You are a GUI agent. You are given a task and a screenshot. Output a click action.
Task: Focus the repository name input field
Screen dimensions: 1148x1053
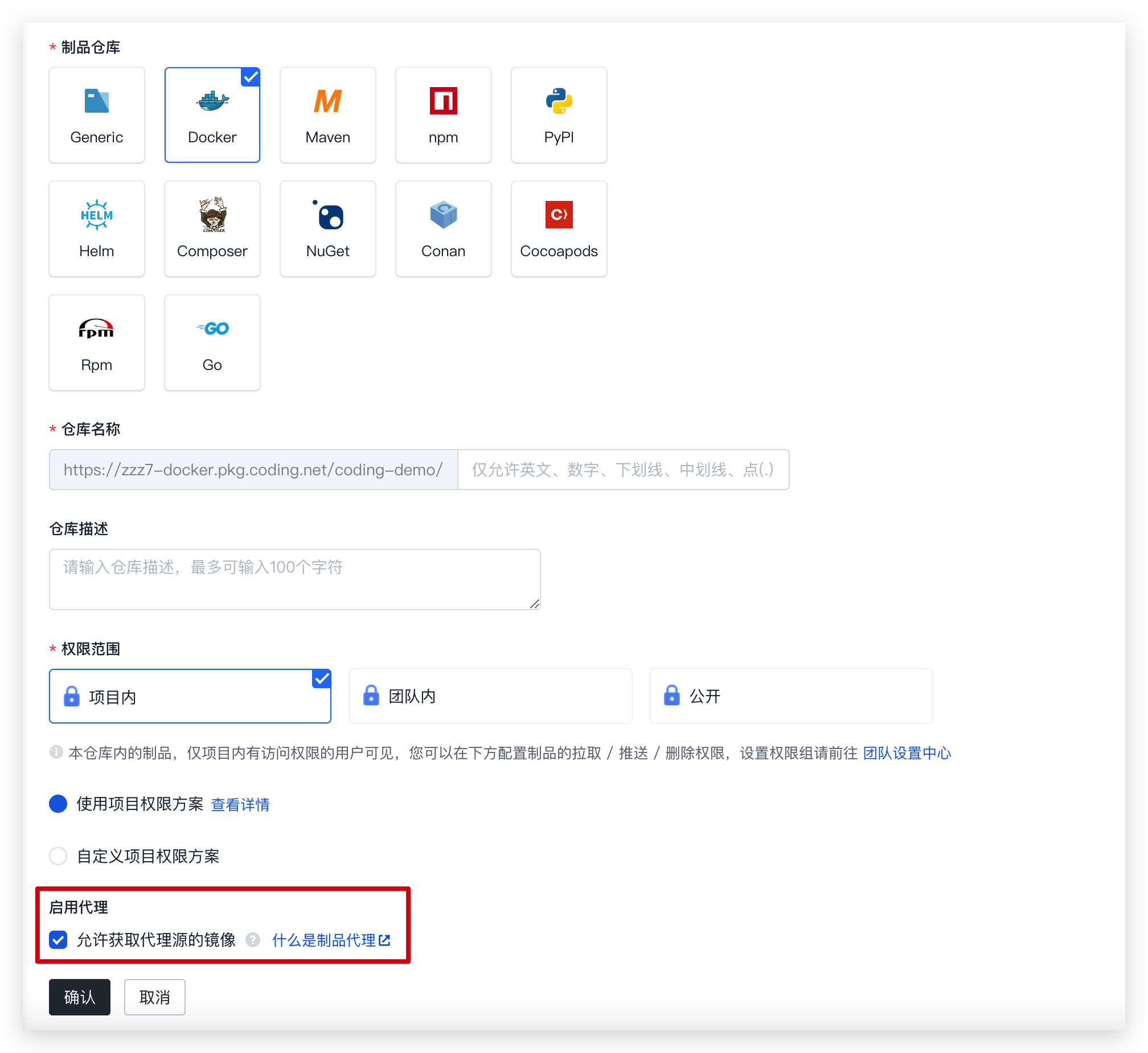click(623, 470)
